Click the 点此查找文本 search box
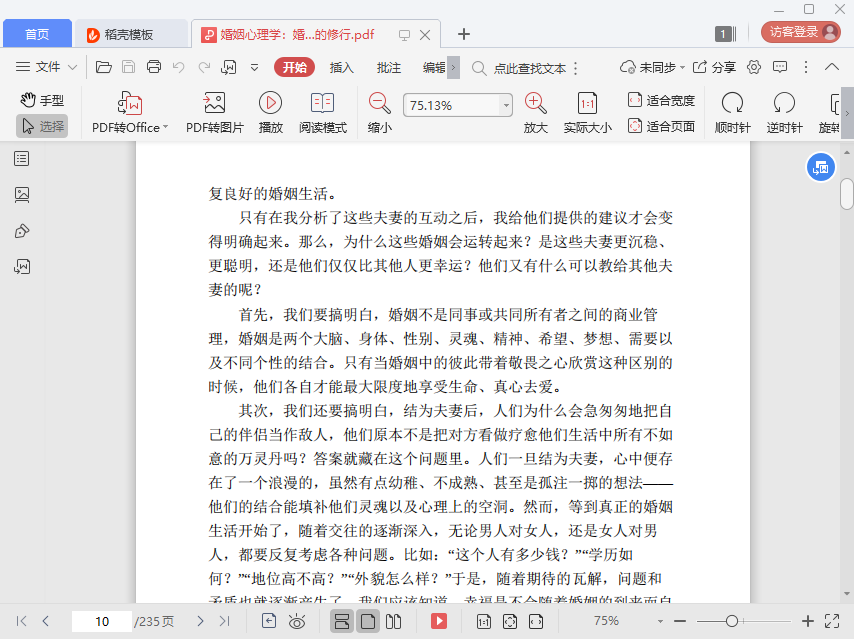Viewport: 854px width, 639px height. pos(529,68)
